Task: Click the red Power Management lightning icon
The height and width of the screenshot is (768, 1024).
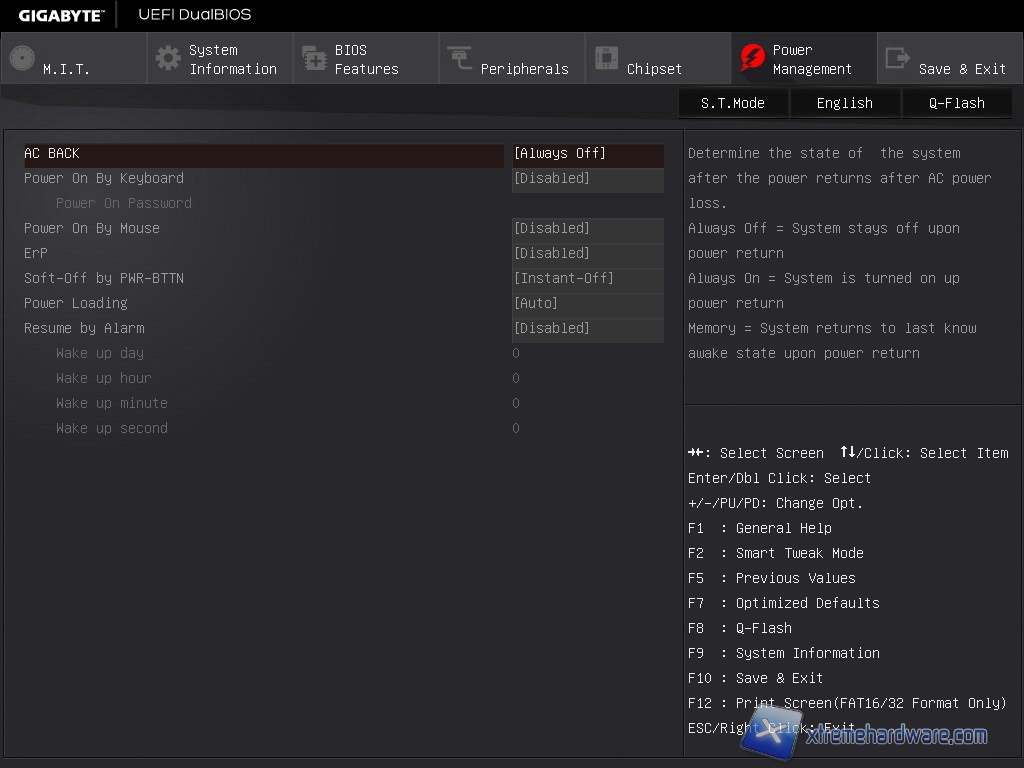Action: coord(751,58)
